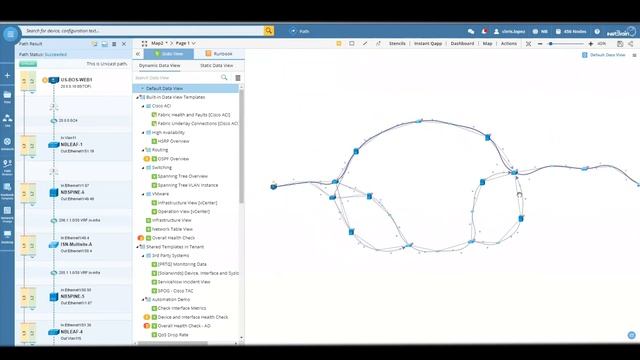Switch to the Runbook tab
640x360 pixels.
point(219,54)
